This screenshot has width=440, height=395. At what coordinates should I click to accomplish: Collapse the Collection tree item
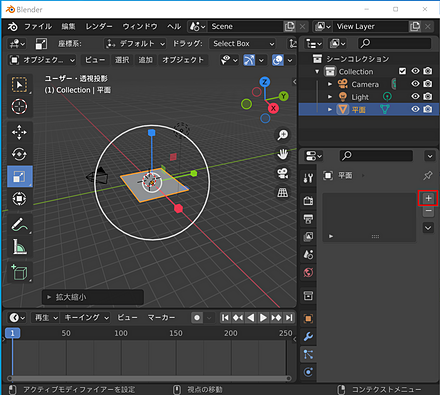point(317,71)
